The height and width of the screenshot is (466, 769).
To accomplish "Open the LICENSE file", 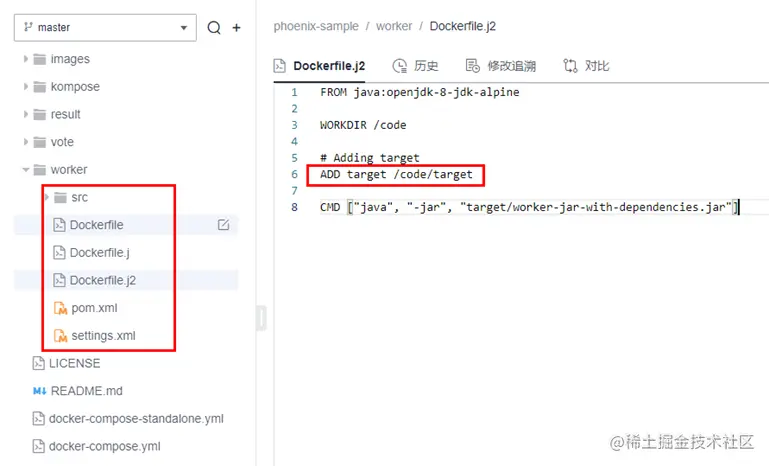I will point(75,363).
